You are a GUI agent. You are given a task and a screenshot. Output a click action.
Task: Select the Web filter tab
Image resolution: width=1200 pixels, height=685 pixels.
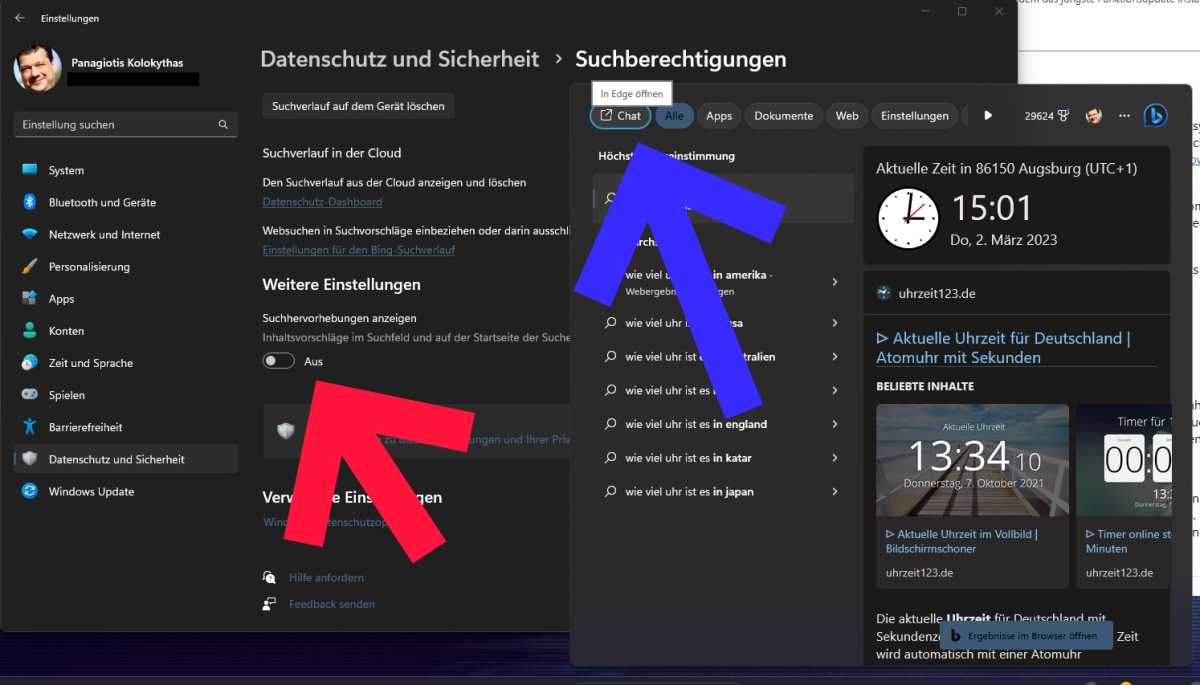847,116
